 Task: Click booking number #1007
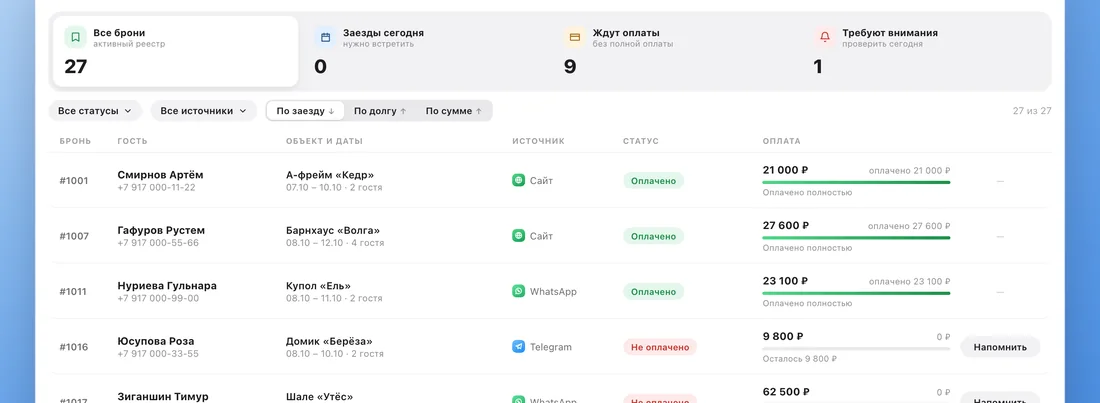(x=74, y=236)
